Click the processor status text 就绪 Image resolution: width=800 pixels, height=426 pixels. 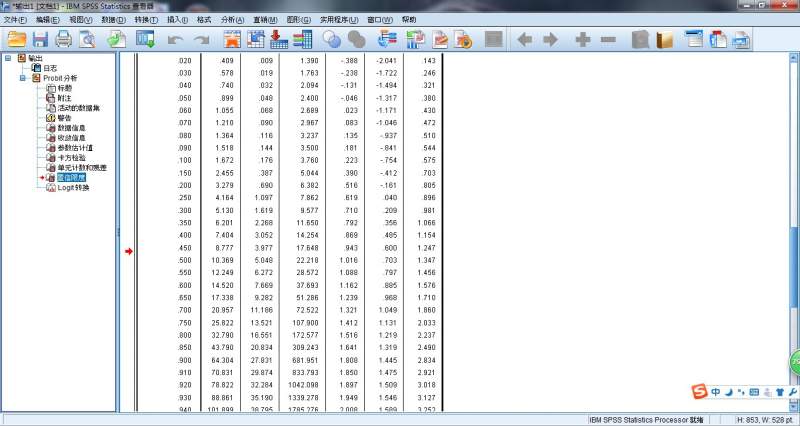[696, 420]
